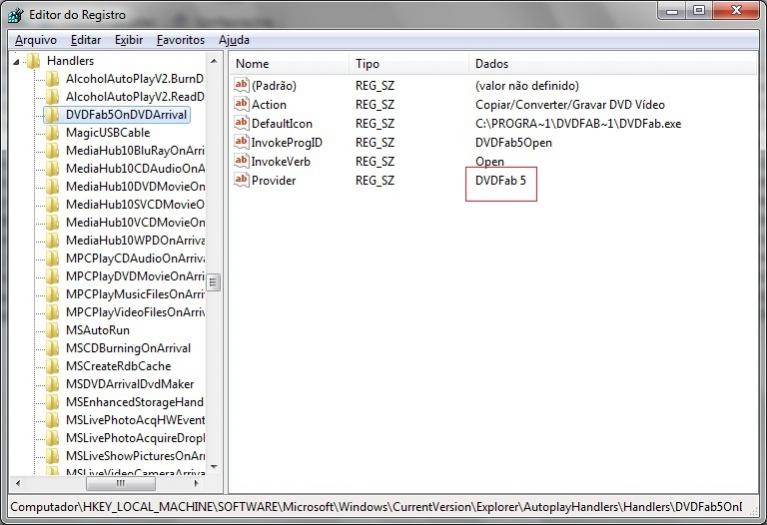Click the 'Copiar/Converter/Gravar DVD Vídeo' data cell

tap(570, 105)
